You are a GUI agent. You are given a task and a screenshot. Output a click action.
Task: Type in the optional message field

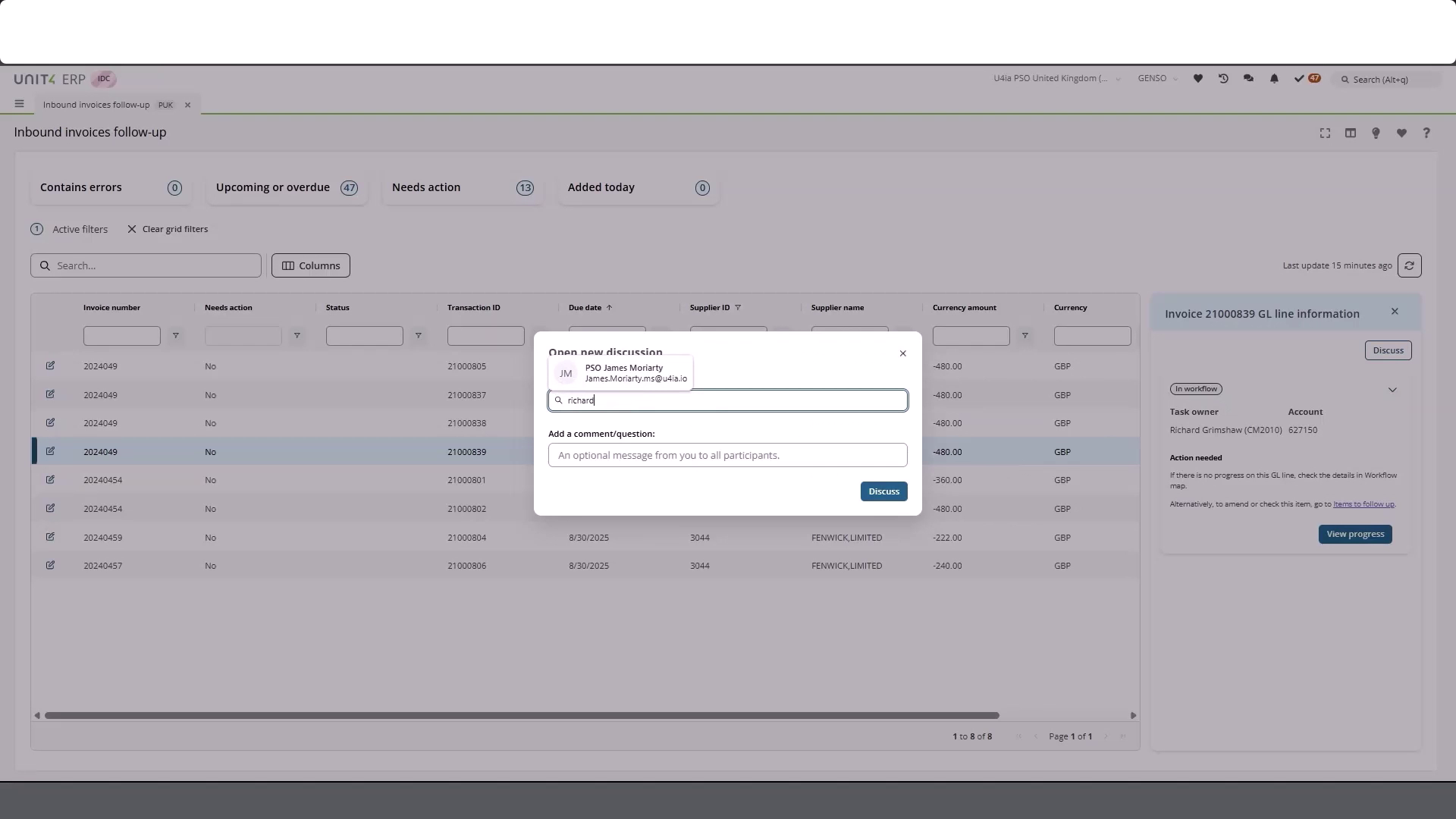tap(727, 455)
